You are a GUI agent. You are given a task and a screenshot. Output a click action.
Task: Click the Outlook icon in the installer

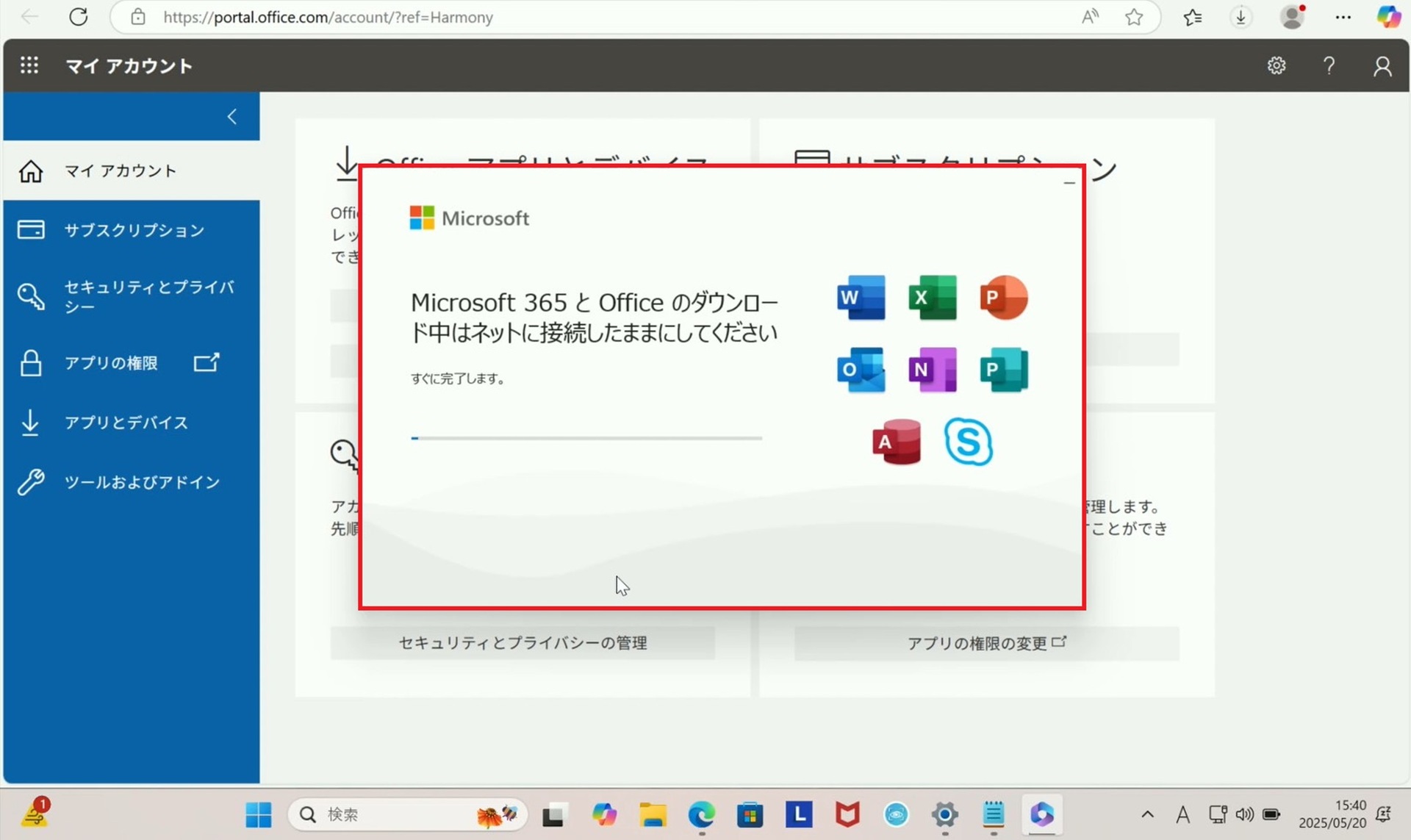point(861,370)
